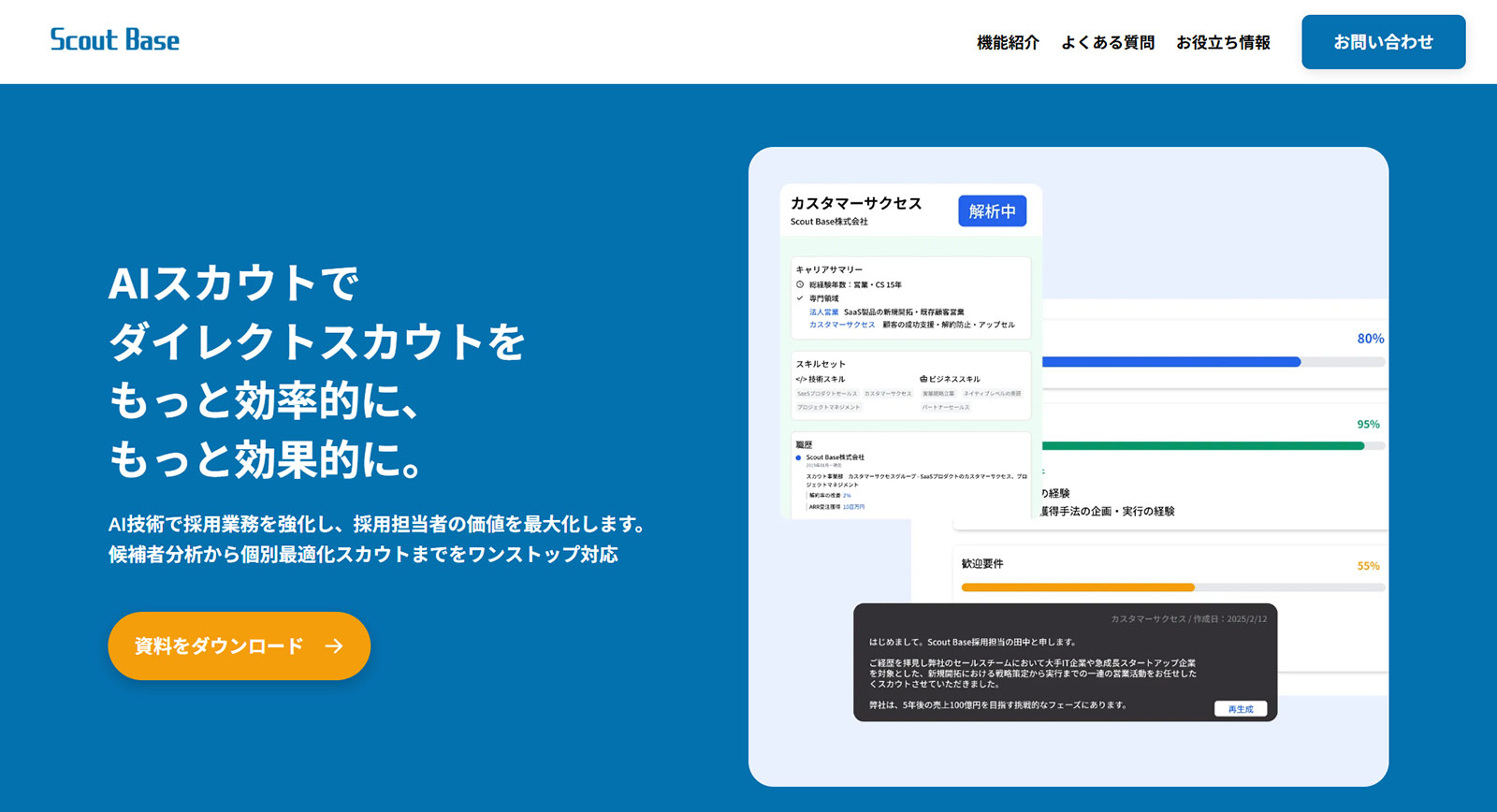The image size is (1497, 812).
Task: Click the はじめまして message text
Action: [973, 643]
